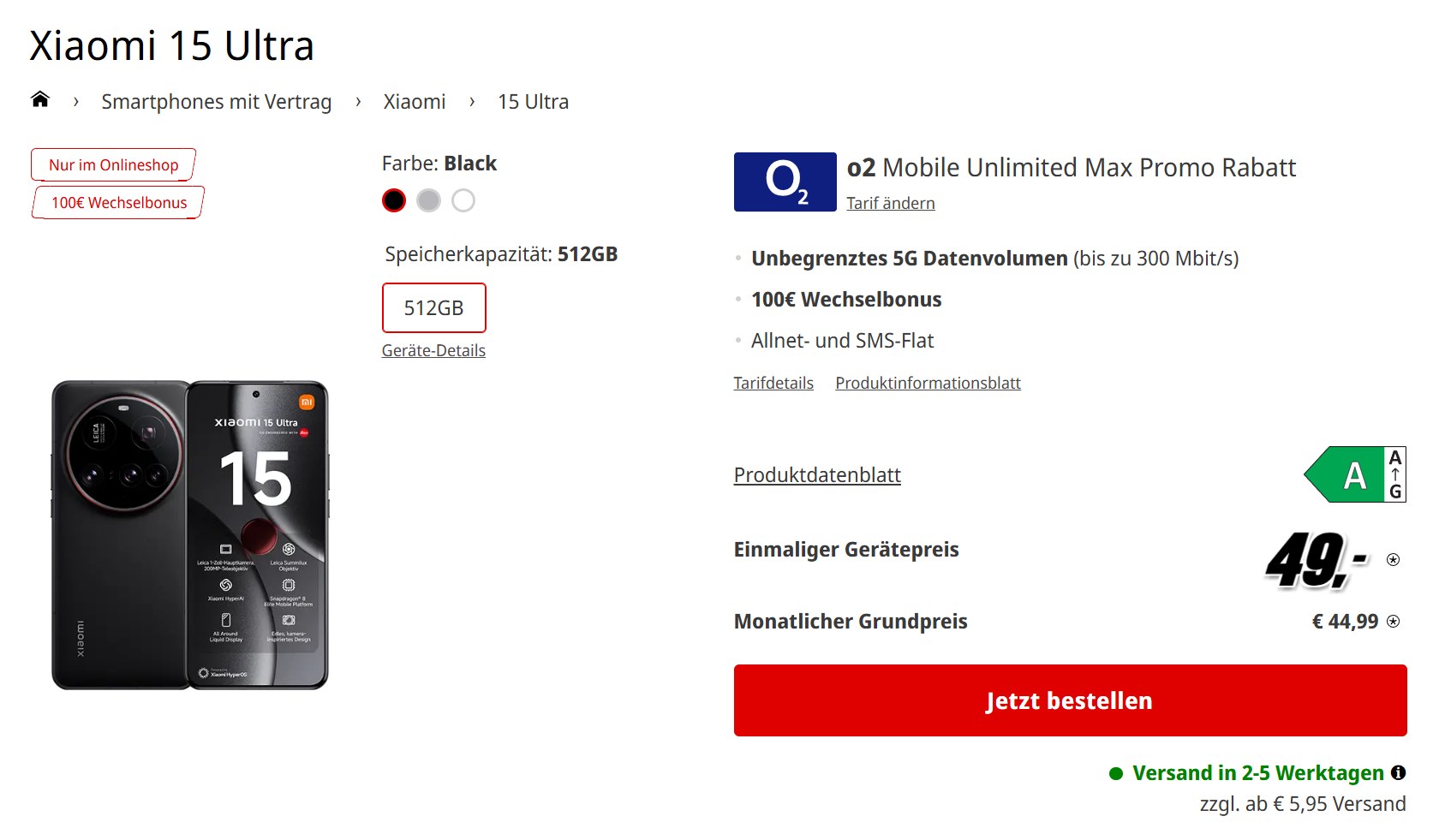The height and width of the screenshot is (840, 1433).
Task: Open the Xiaomi breadcrumb
Action: [x=415, y=102]
